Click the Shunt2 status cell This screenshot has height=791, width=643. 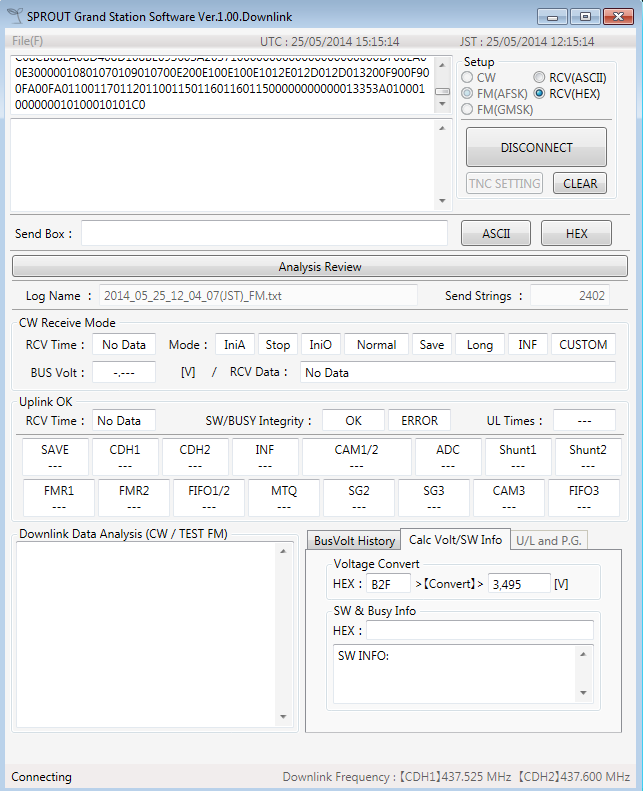588,457
